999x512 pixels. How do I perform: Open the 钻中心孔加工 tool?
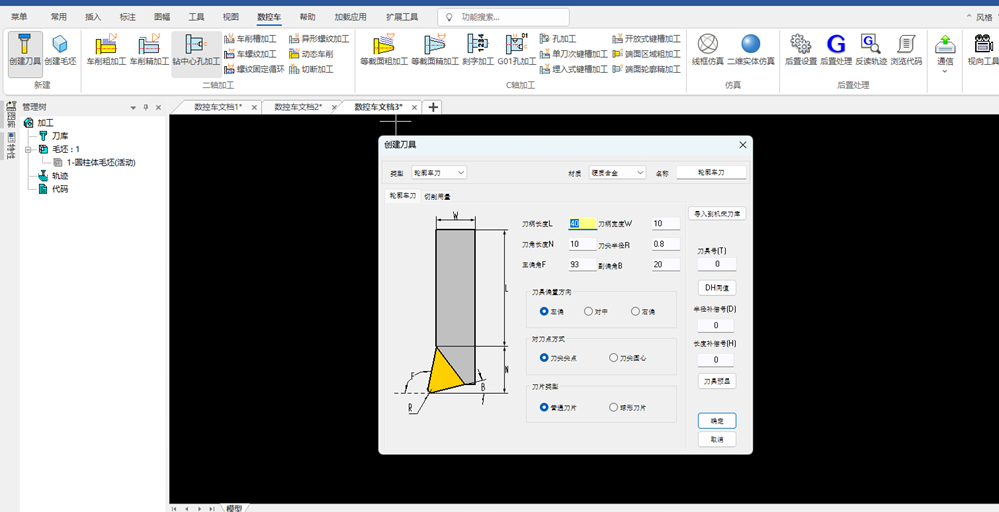(196, 51)
